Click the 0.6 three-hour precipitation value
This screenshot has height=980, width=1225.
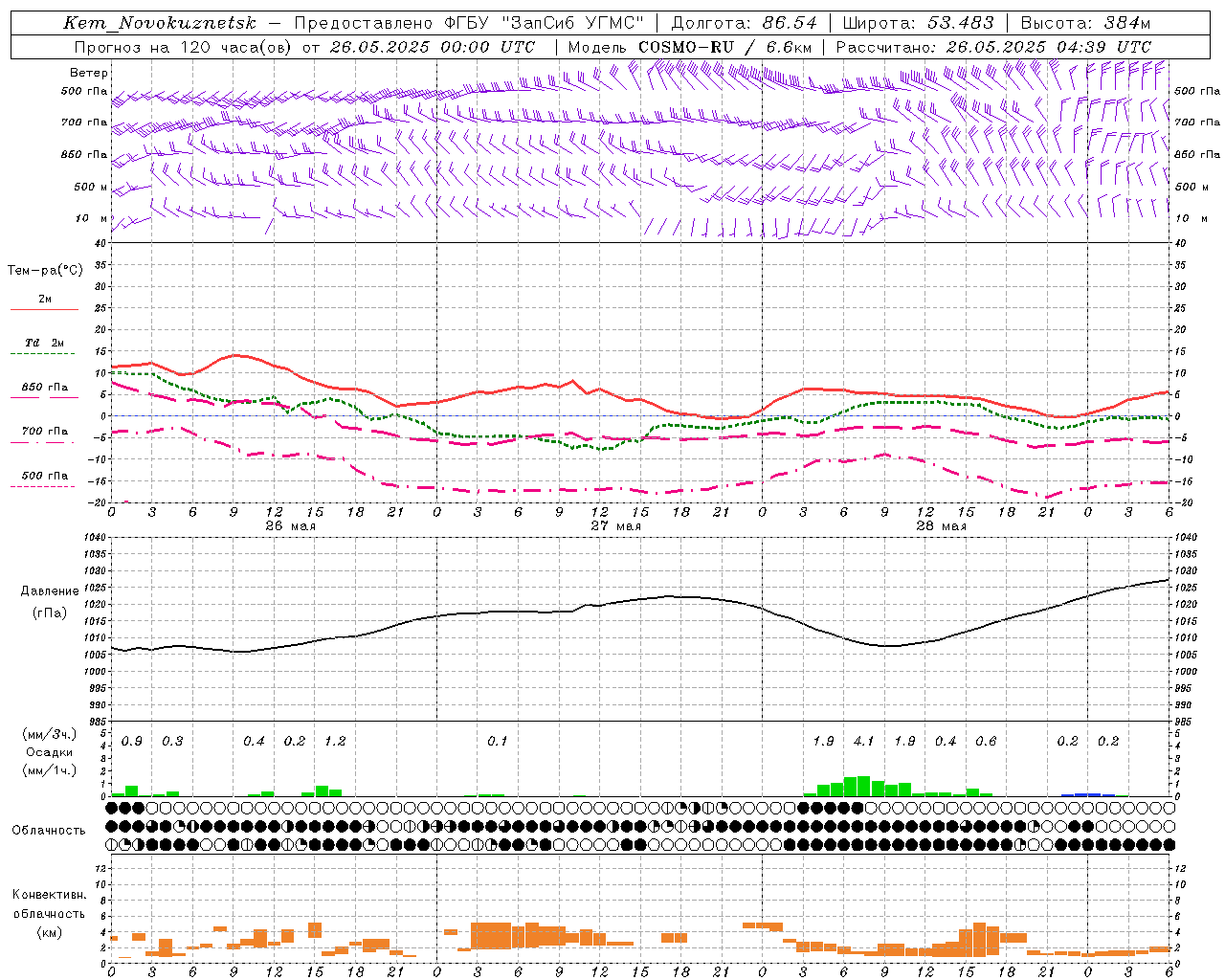[x=986, y=742]
